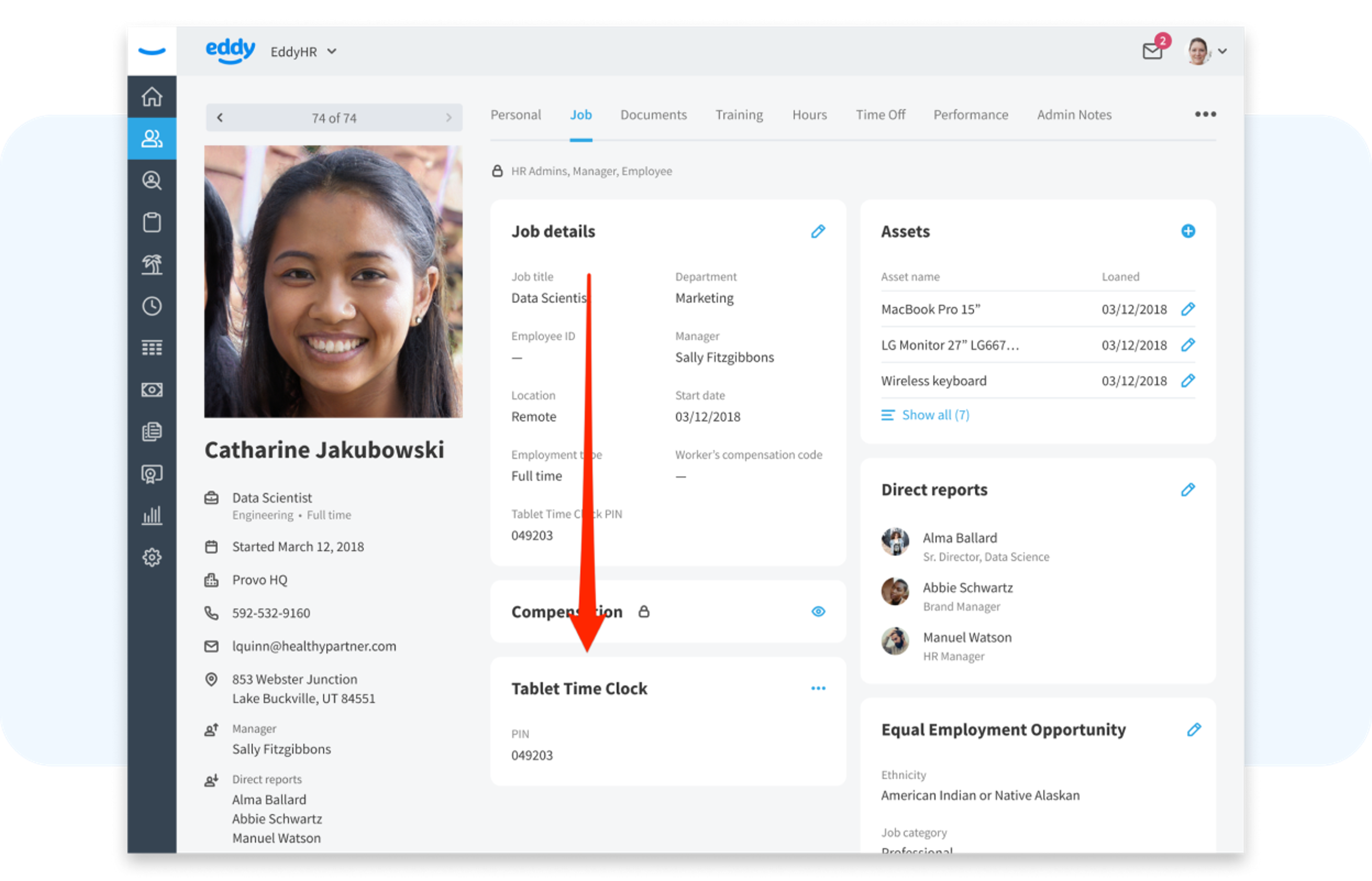Open Abbie Schwartz in Direct reports card
The height and width of the screenshot is (881, 1372).
(968, 588)
